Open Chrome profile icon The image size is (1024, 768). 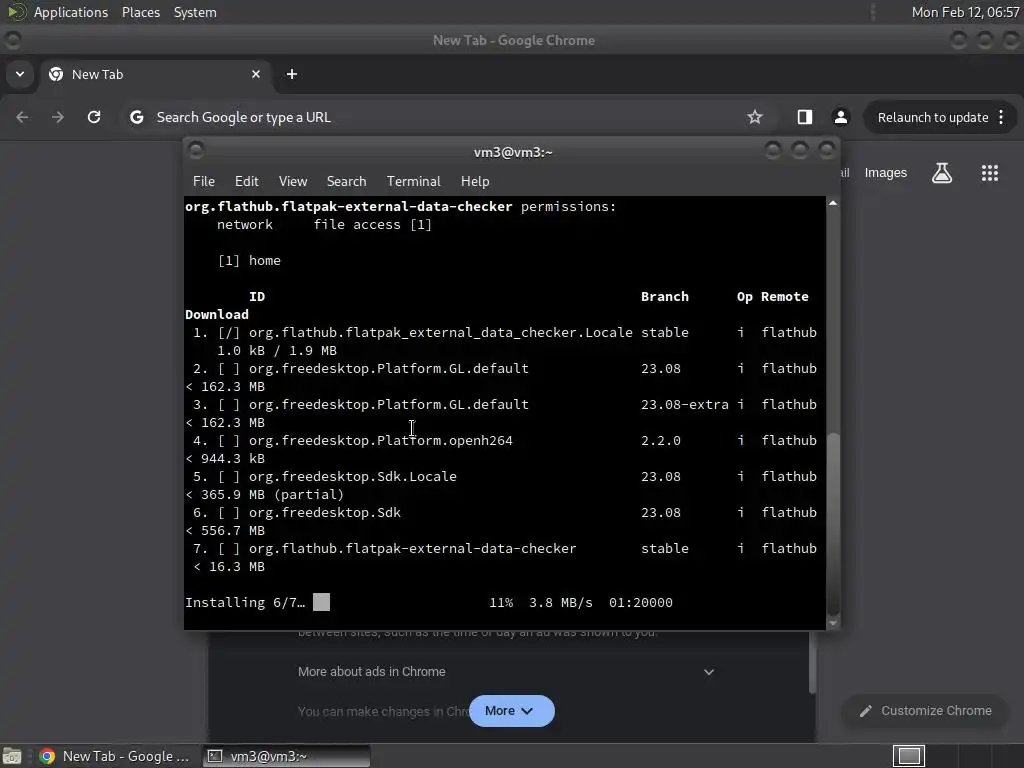tap(840, 117)
